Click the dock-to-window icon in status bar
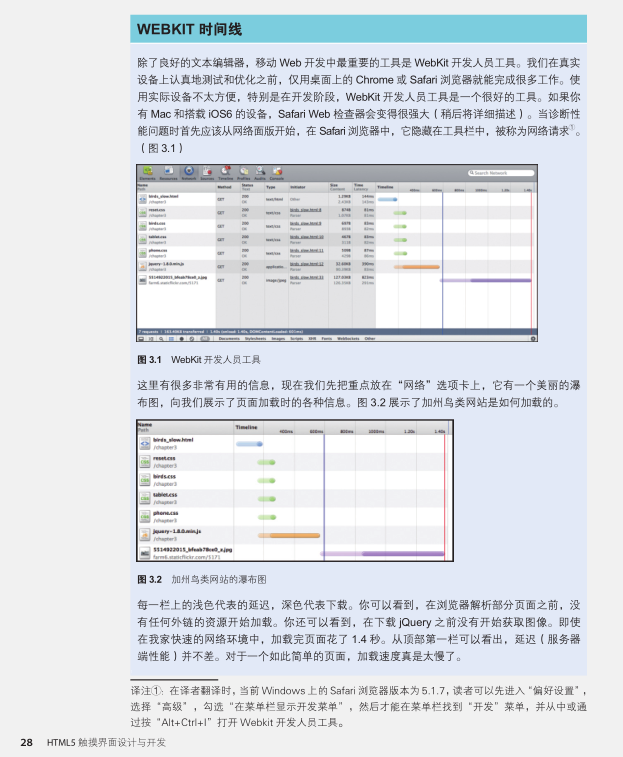The height and width of the screenshot is (757, 623). click(x=141, y=338)
